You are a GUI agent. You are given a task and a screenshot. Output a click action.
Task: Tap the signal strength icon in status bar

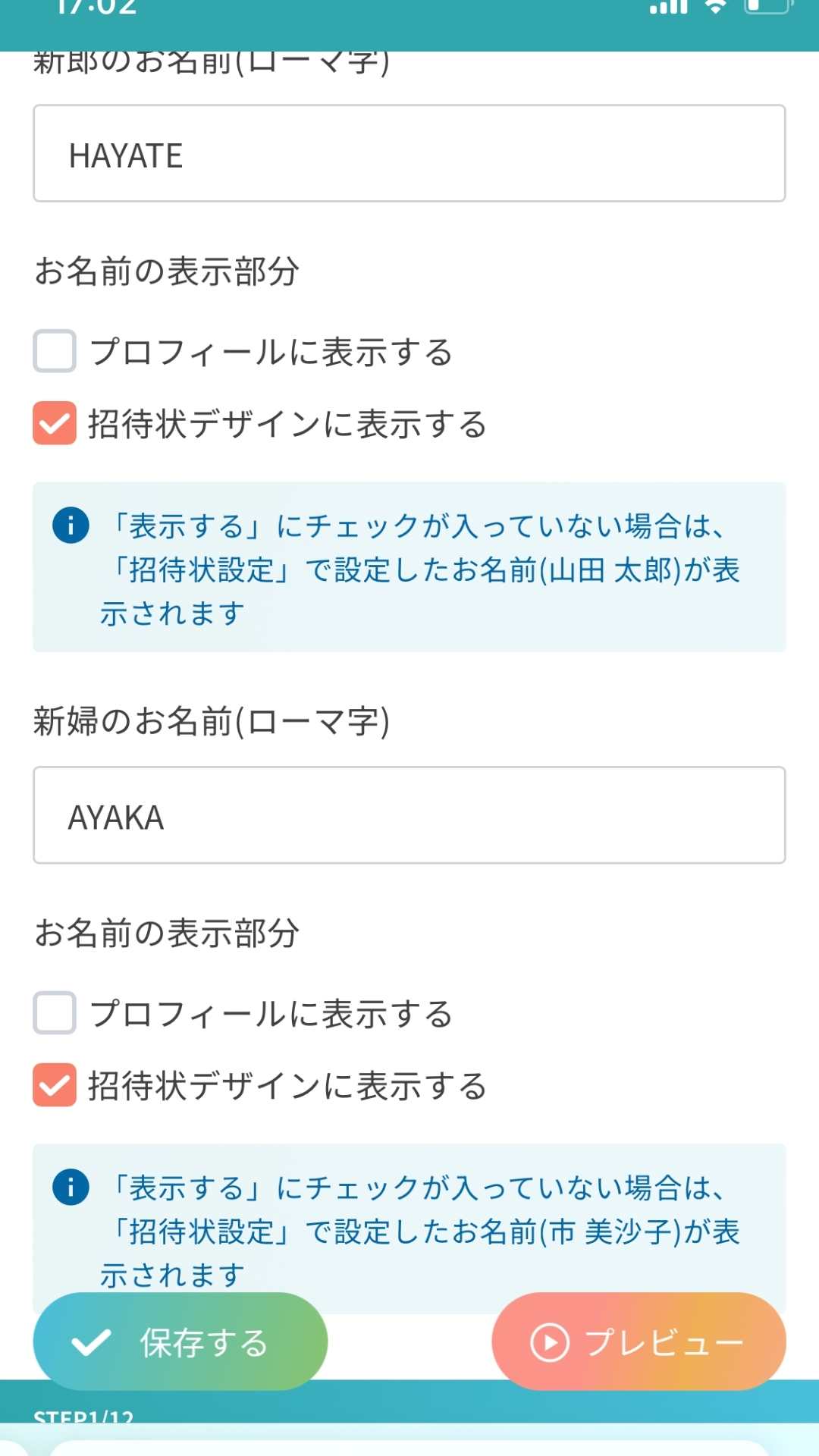point(668,7)
